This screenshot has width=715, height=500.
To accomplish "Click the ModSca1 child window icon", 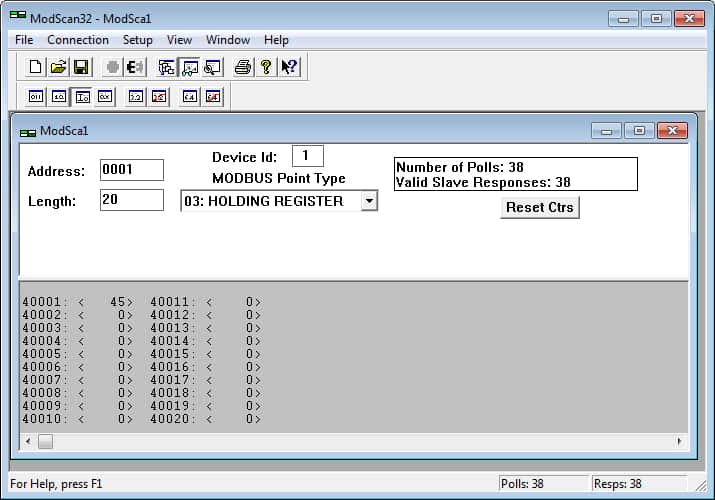I will (28, 133).
